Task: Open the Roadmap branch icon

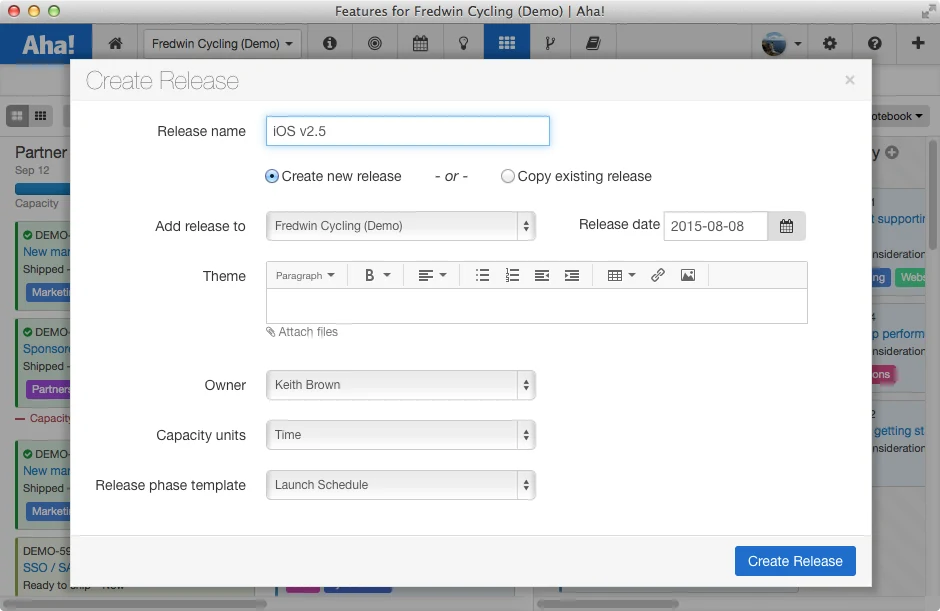Action: pos(550,43)
